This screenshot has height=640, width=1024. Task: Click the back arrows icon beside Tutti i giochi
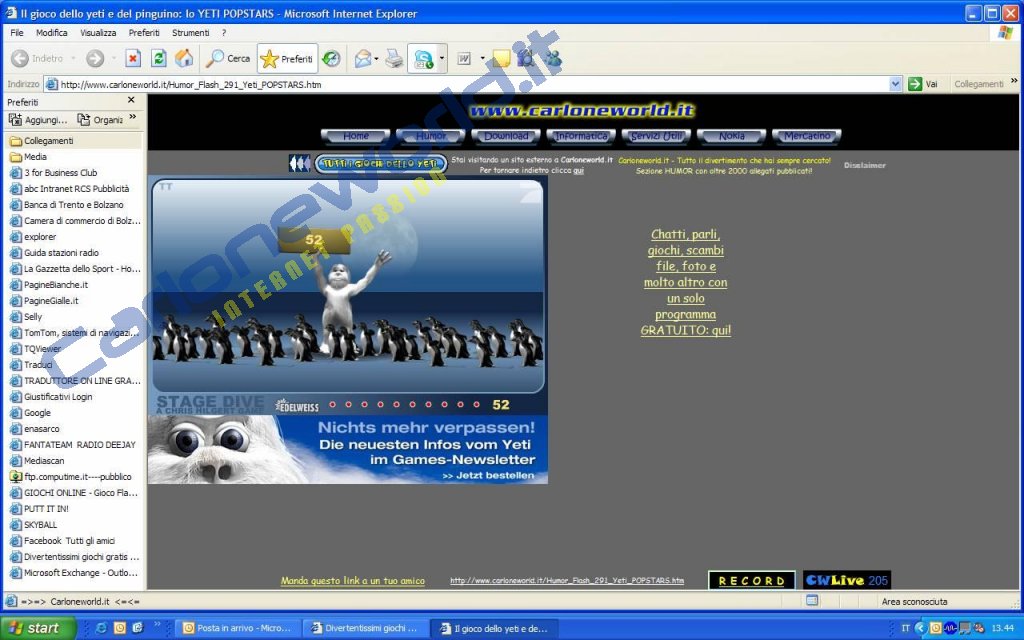[299, 163]
